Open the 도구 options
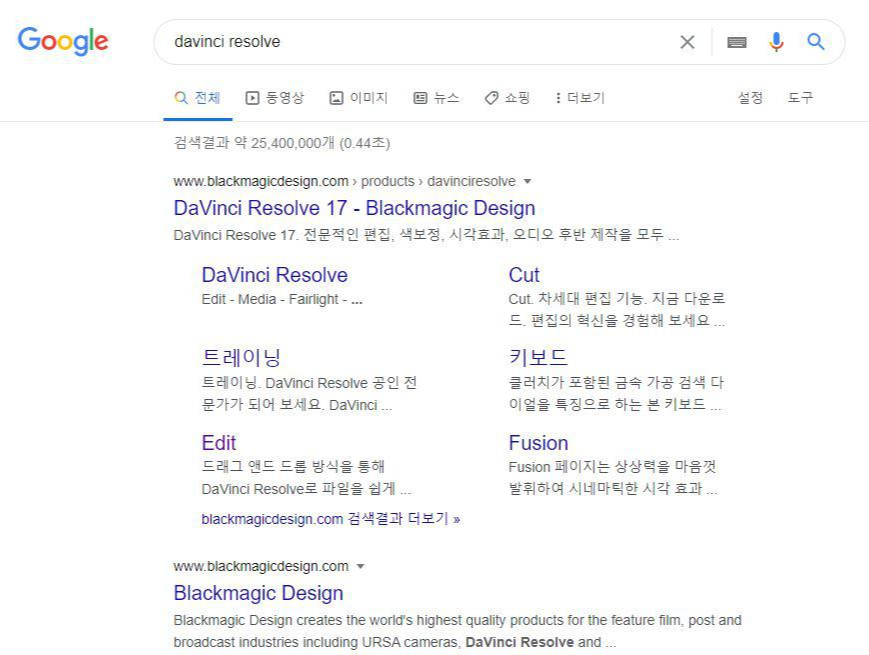 coord(800,98)
